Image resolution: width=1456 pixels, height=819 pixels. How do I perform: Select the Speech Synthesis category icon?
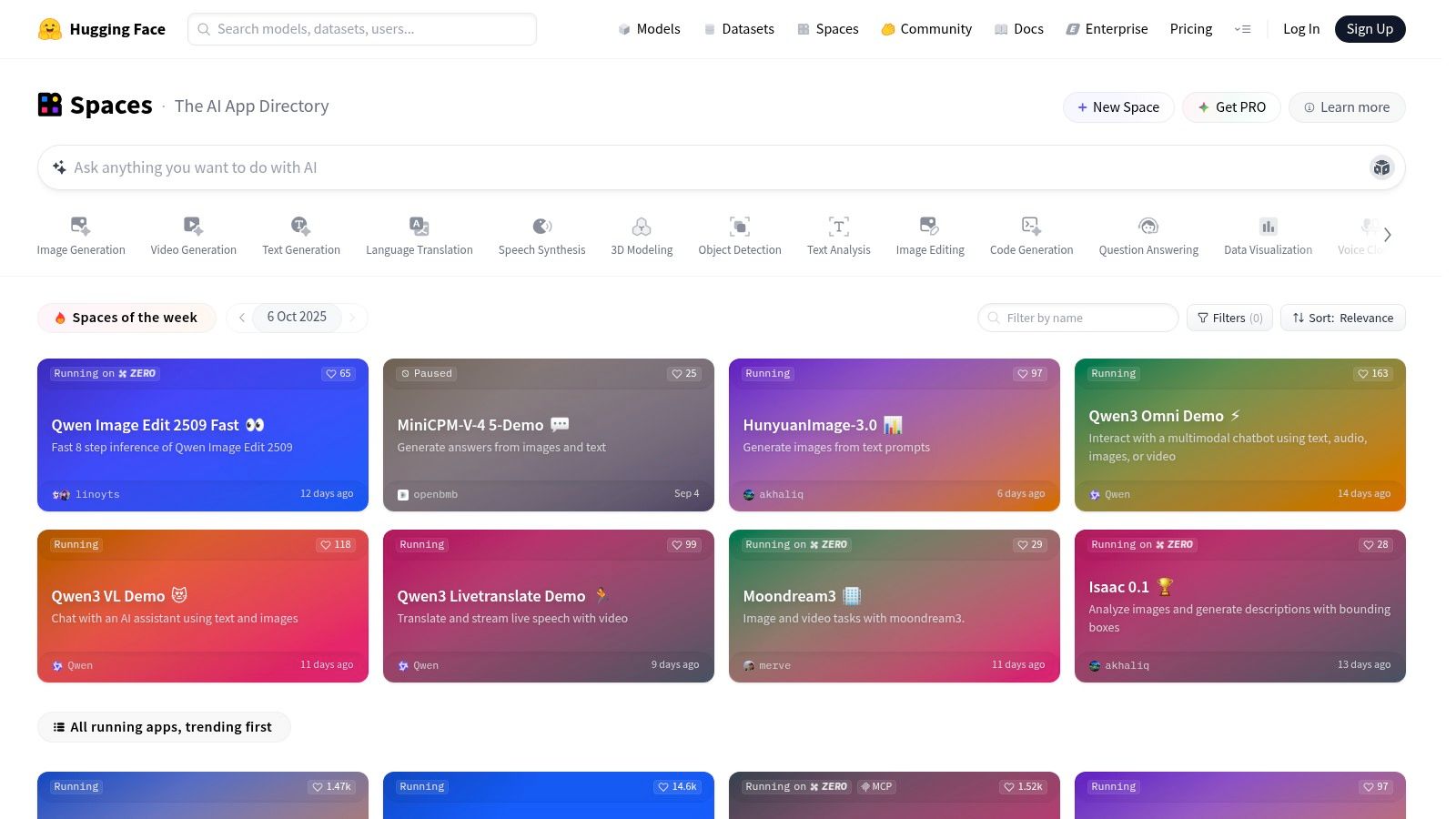pyautogui.click(x=542, y=226)
